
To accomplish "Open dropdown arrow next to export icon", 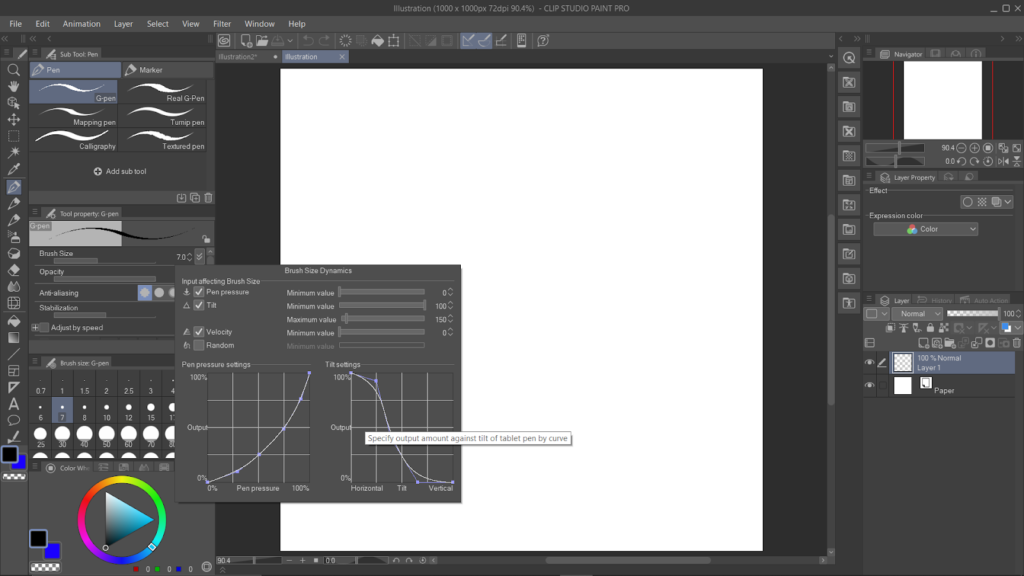I will [290, 40].
